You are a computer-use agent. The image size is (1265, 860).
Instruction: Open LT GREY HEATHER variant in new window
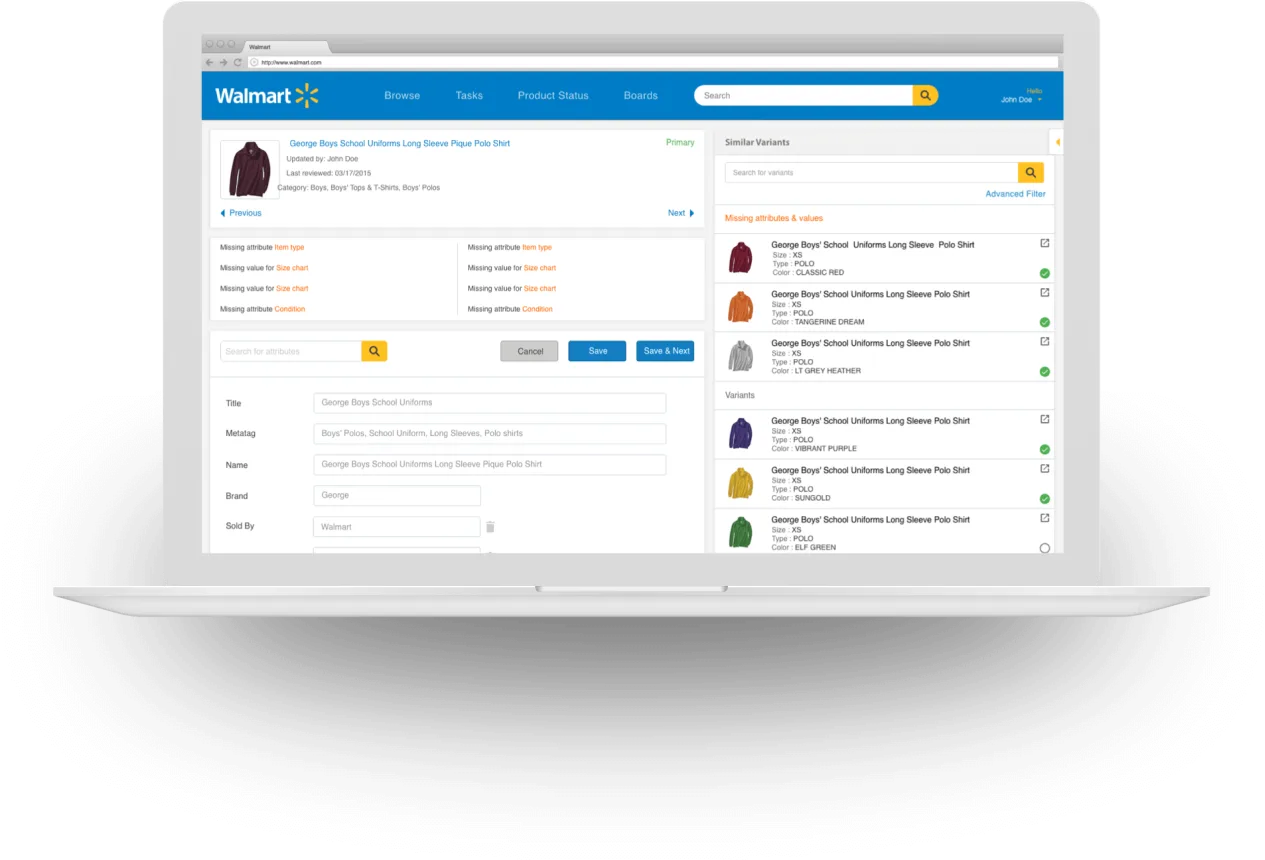pyautogui.click(x=1045, y=341)
